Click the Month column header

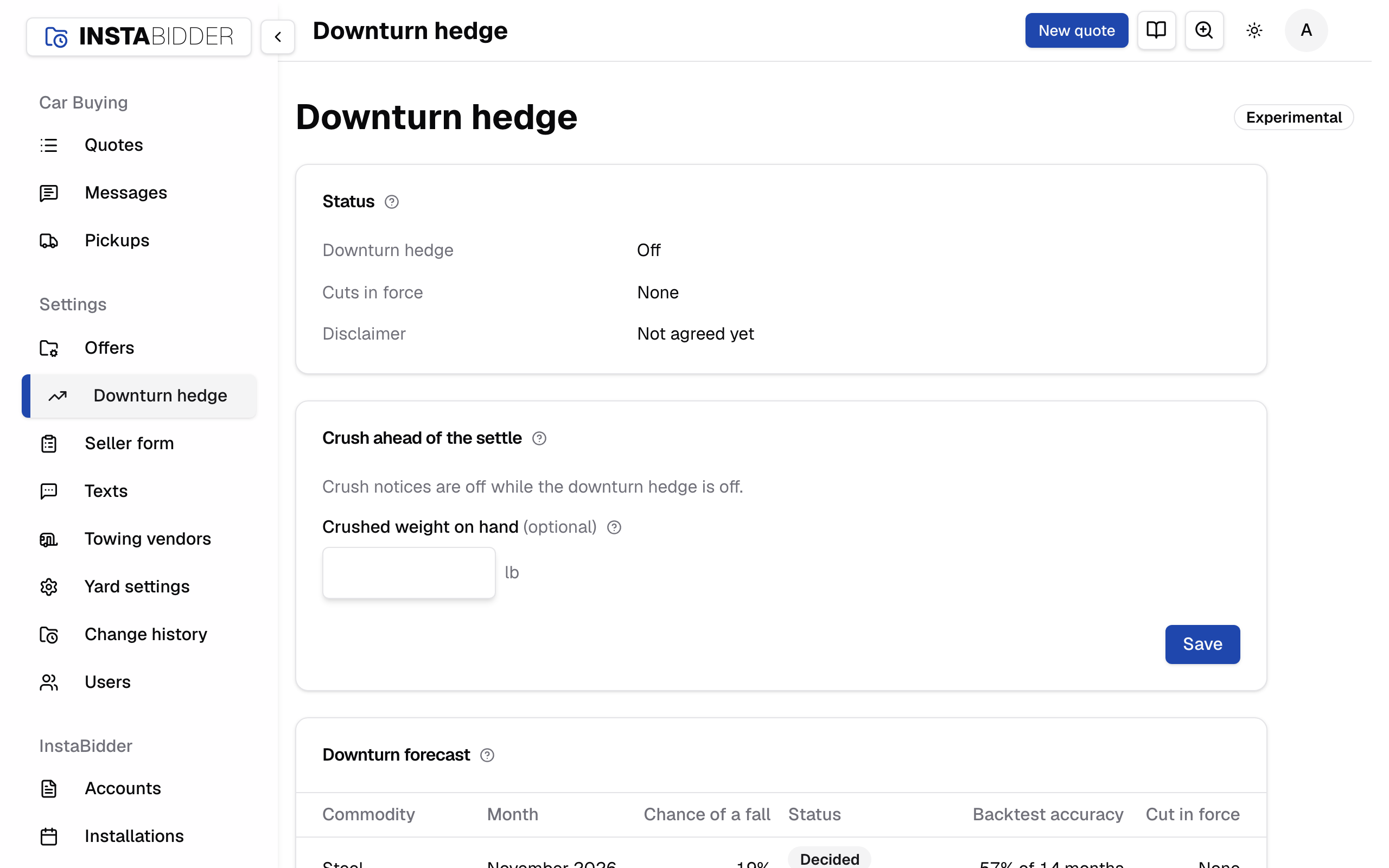click(513, 815)
